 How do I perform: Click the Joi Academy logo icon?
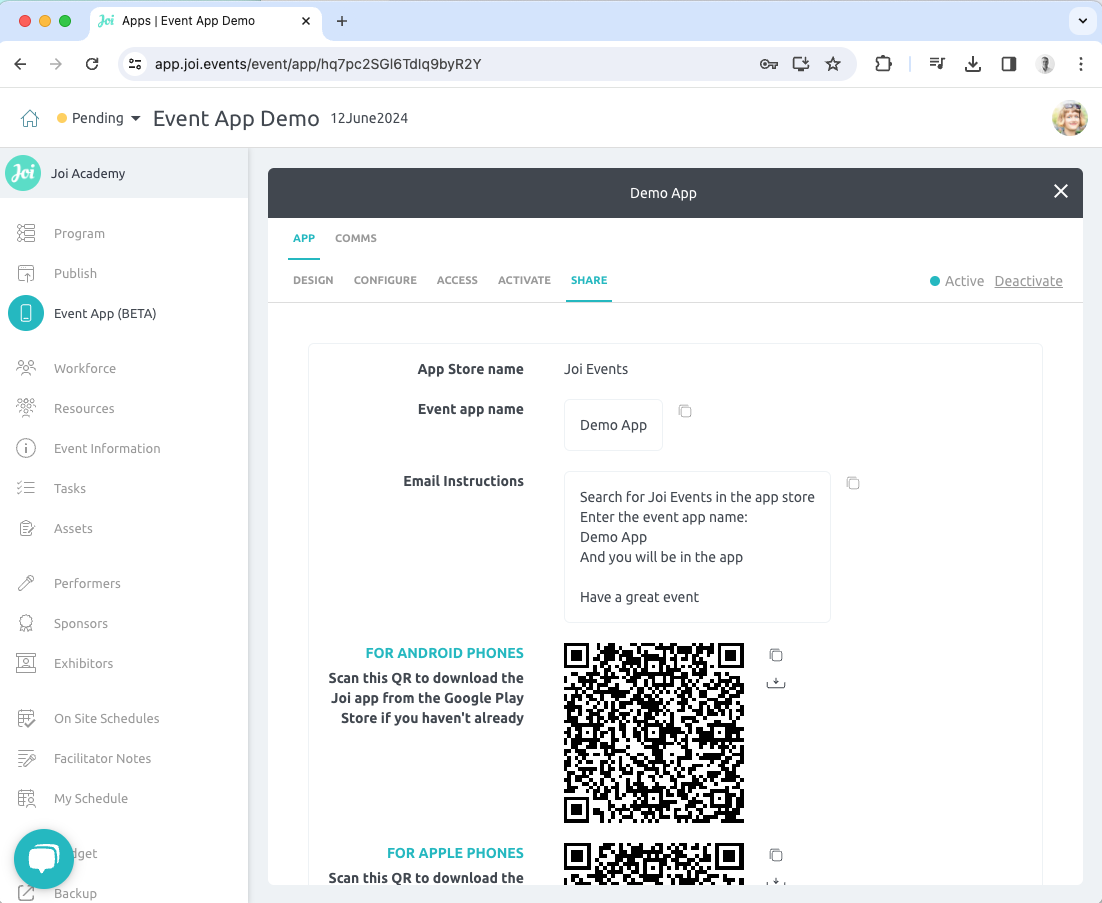click(23, 173)
